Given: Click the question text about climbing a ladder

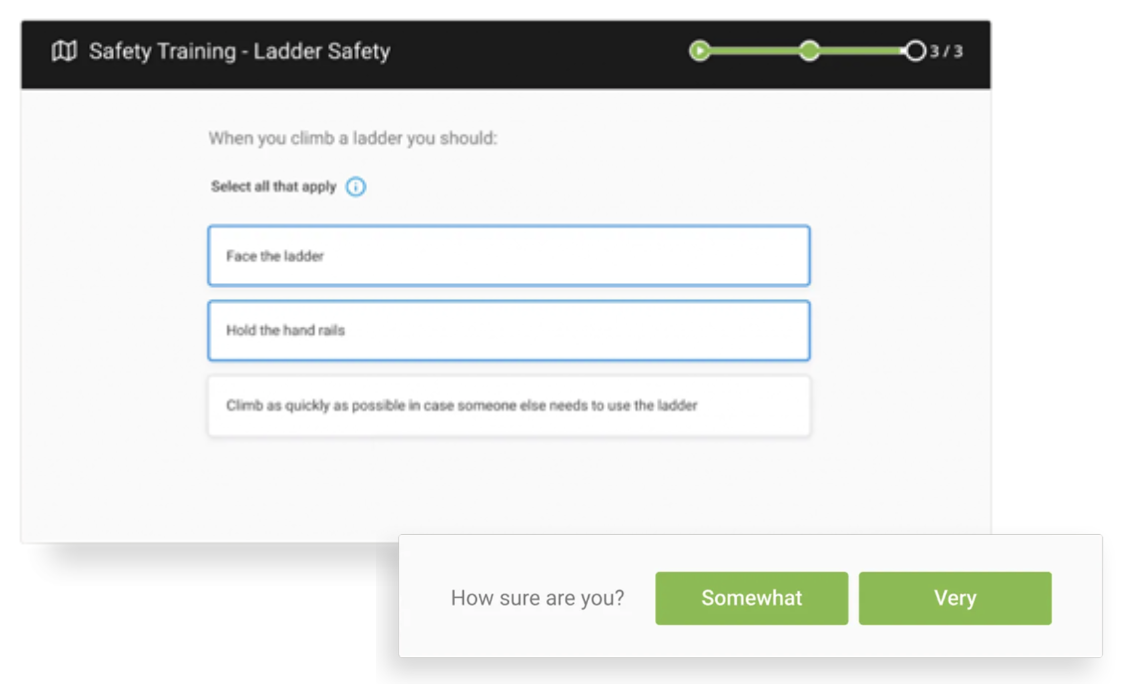Looking at the screenshot, I should (352, 138).
